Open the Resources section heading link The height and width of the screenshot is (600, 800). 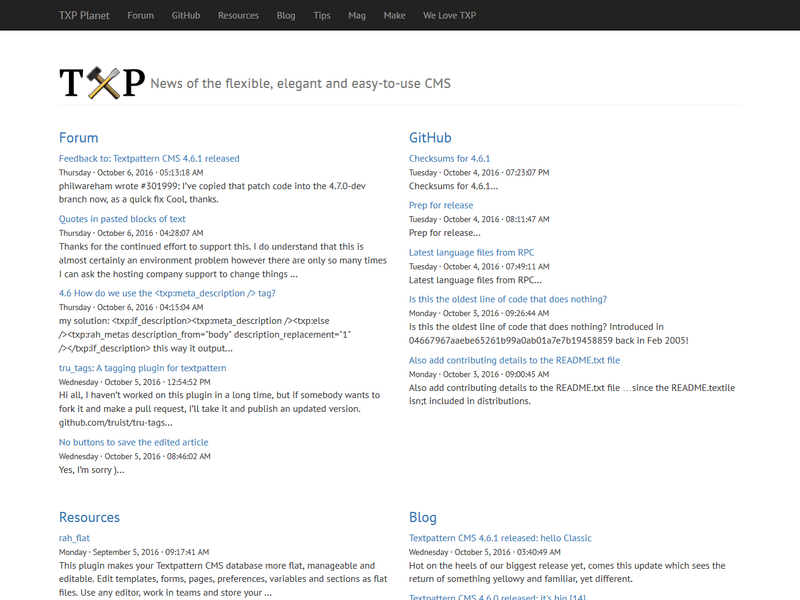(x=89, y=517)
